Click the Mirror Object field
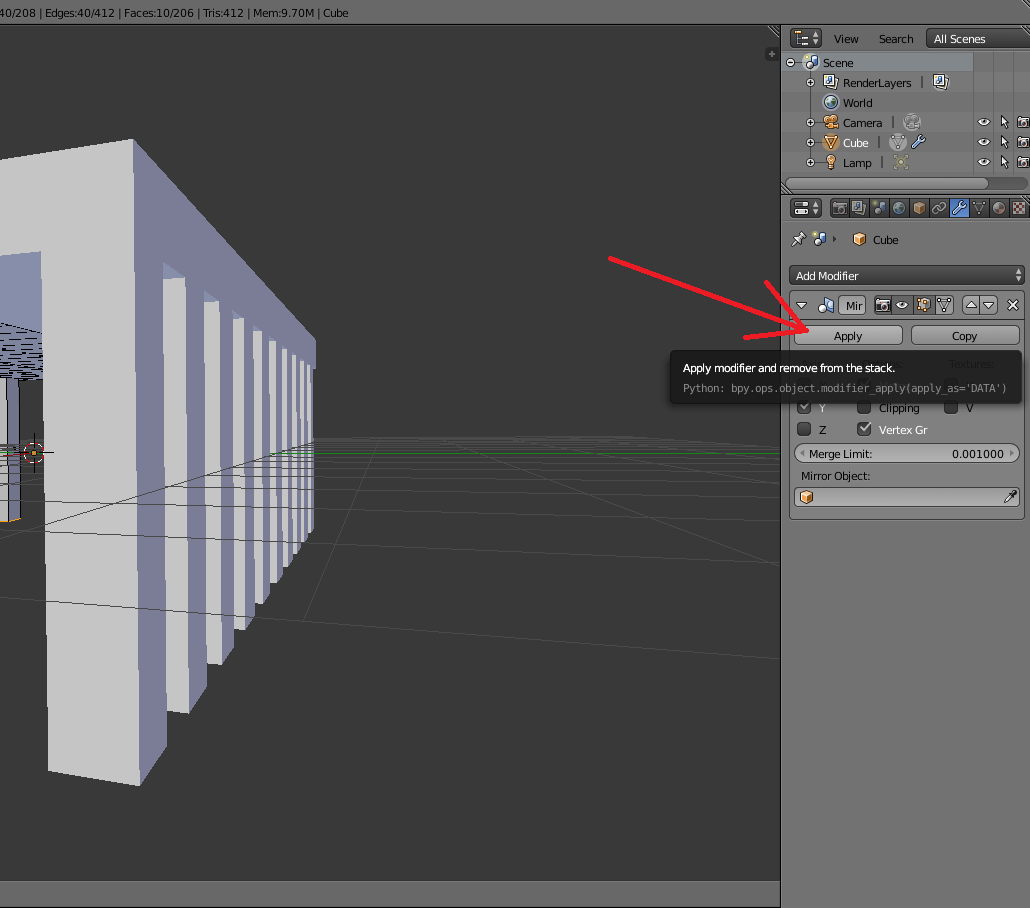Image resolution: width=1030 pixels, height=908 pixels. (907, 497)
